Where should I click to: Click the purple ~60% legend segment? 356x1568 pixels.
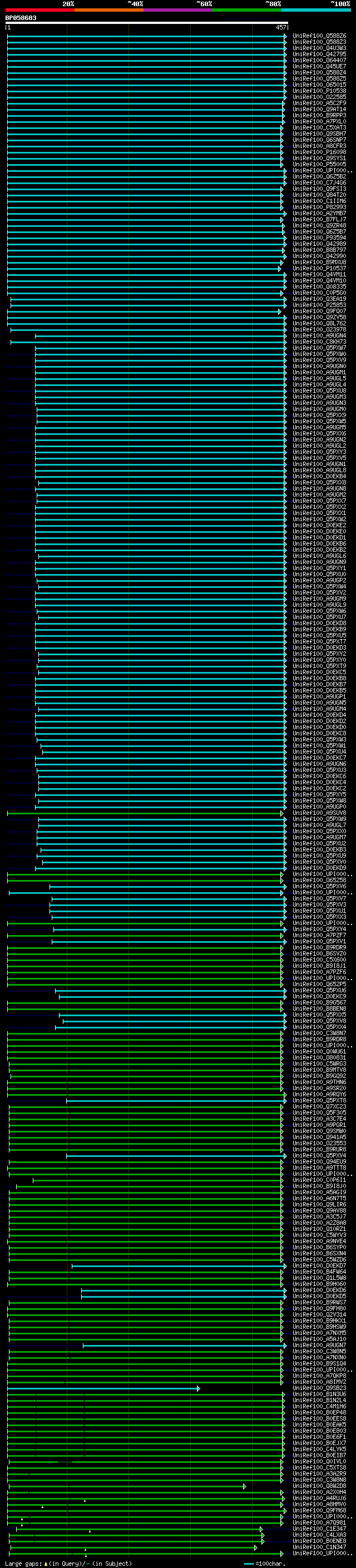tap(177, 10)
